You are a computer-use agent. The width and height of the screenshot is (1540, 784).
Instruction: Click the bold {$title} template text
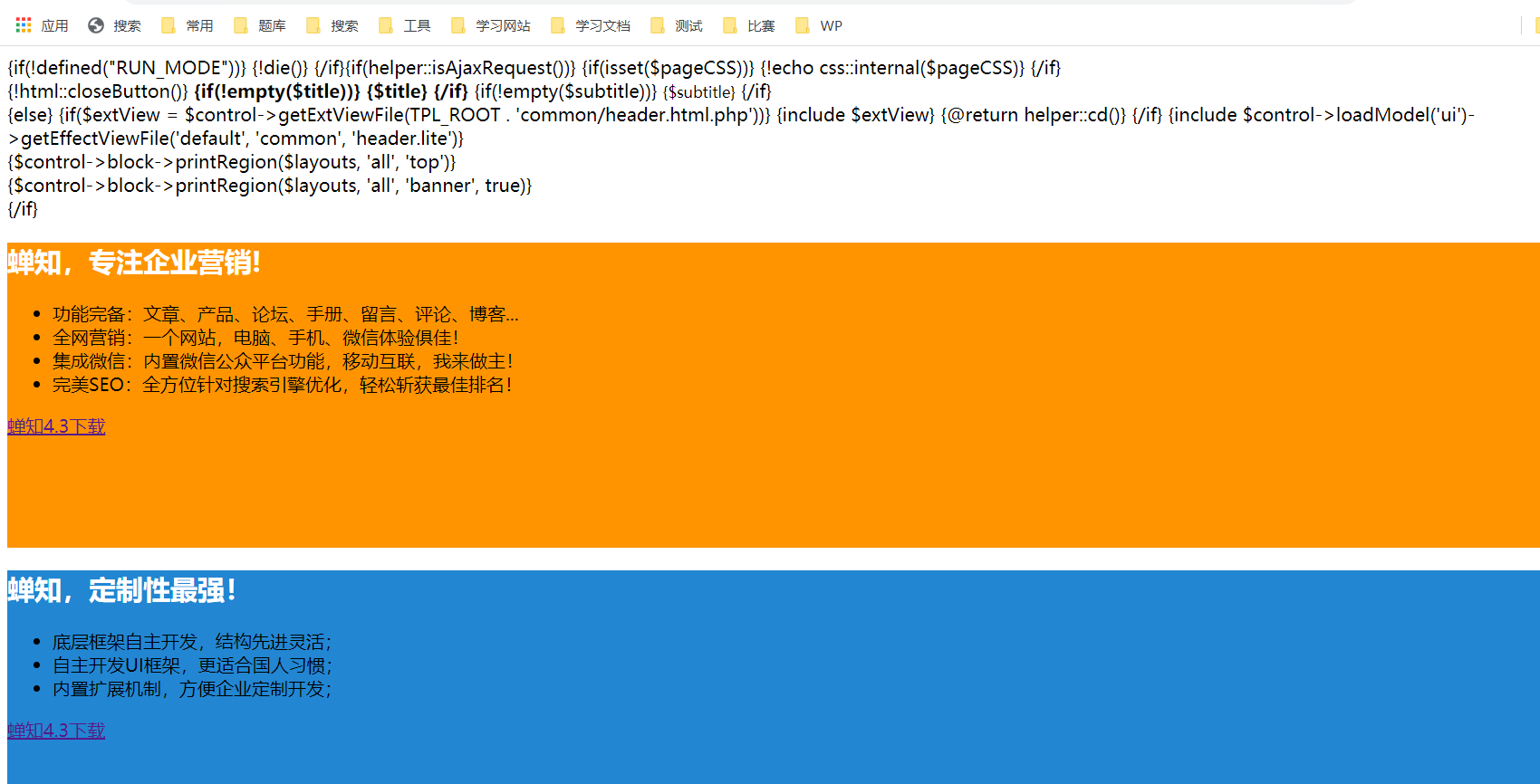tap(397, 91)
